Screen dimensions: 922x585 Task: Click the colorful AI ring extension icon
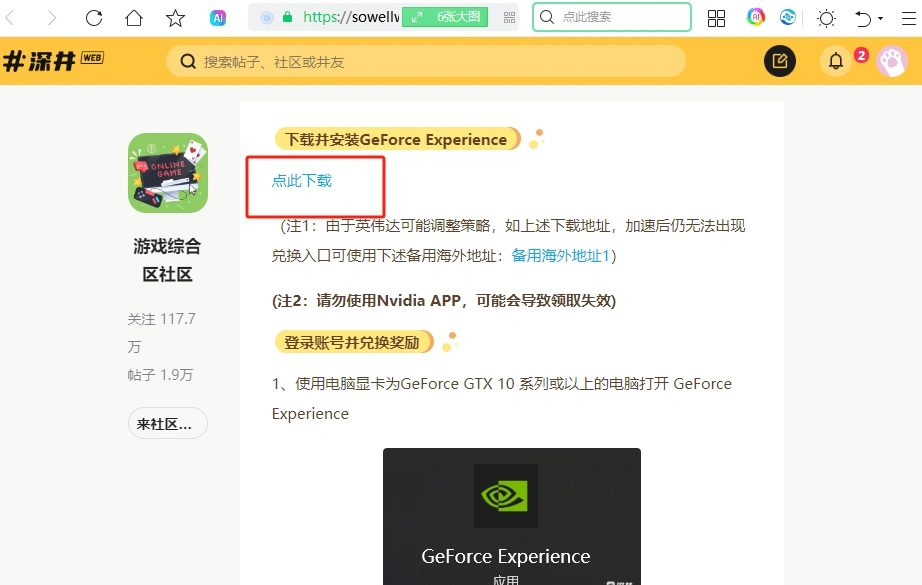pos(756,17)
